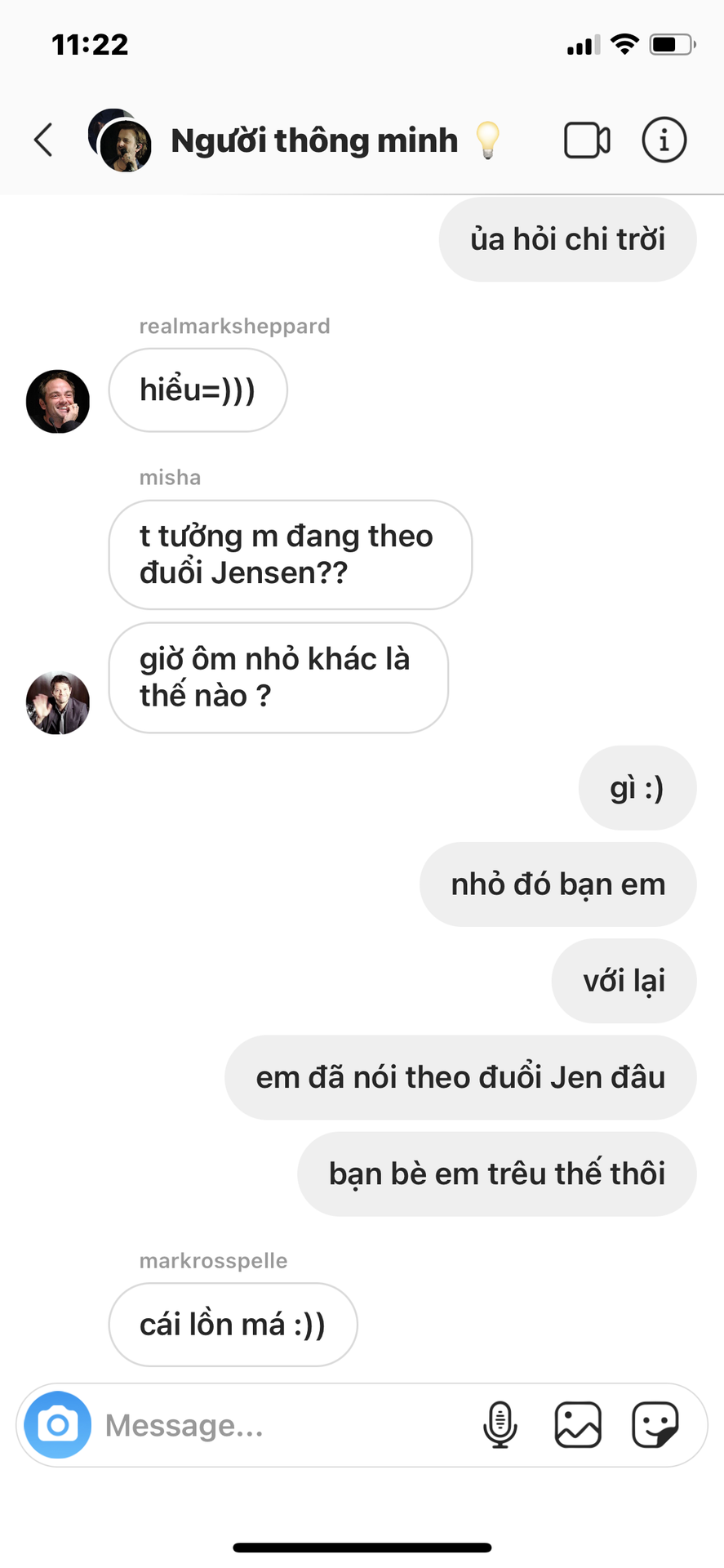The width and height of the screenshot is (724, 1568).
Task: Tap the 't tưởng m đang theo' bubble
Action: pyautogui.click(x=291, y=555)
